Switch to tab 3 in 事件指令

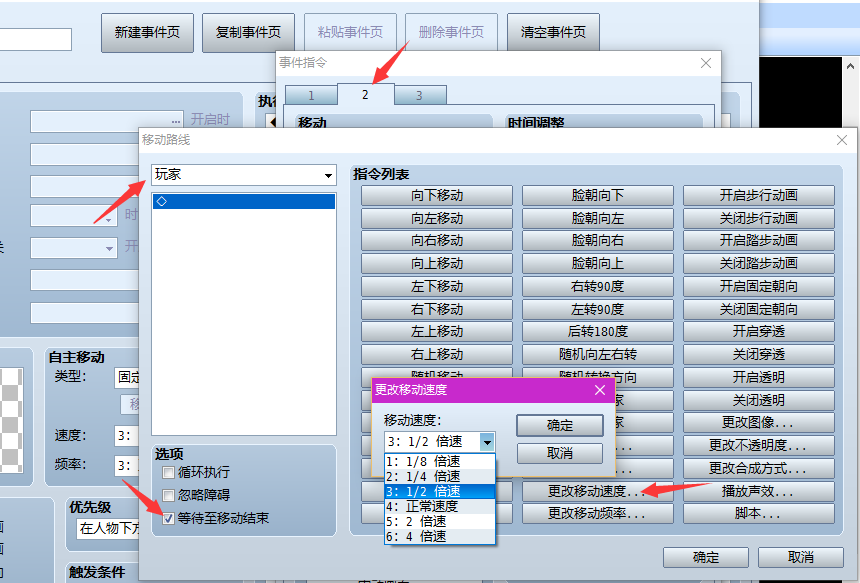click(x=420, y=95)
